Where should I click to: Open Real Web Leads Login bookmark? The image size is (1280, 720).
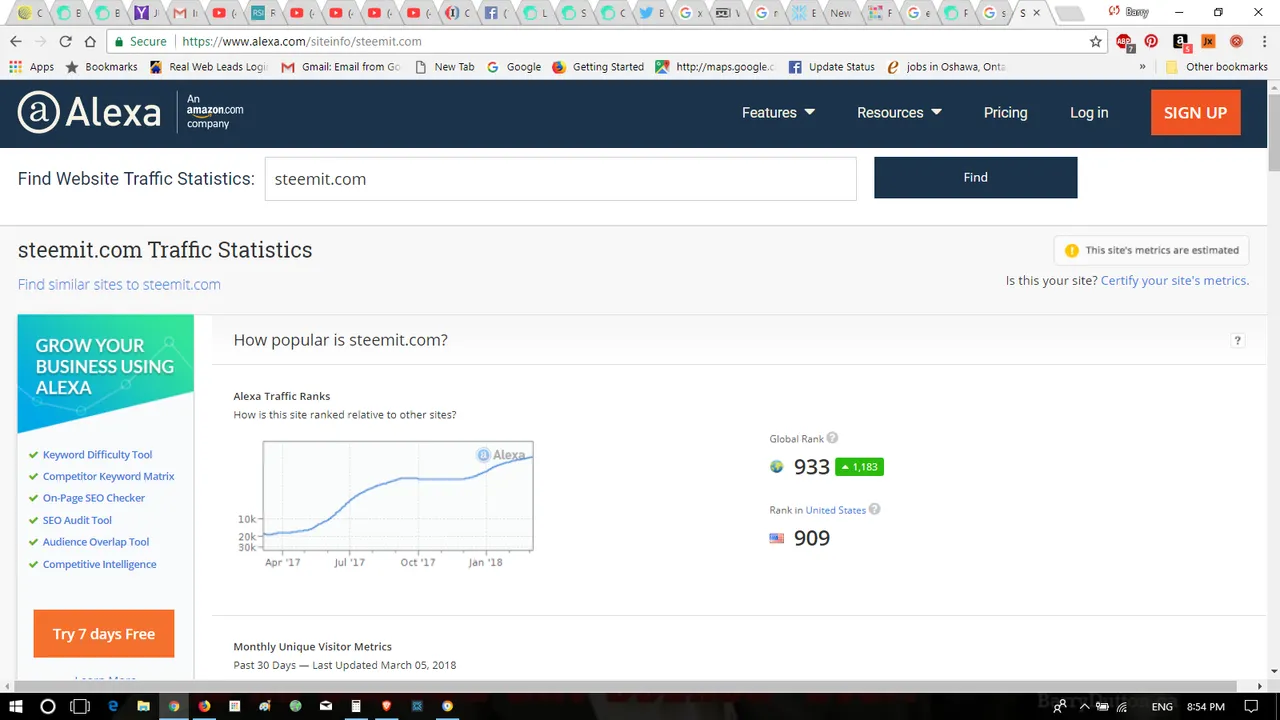pyautogui.click(x=208, y=67)
